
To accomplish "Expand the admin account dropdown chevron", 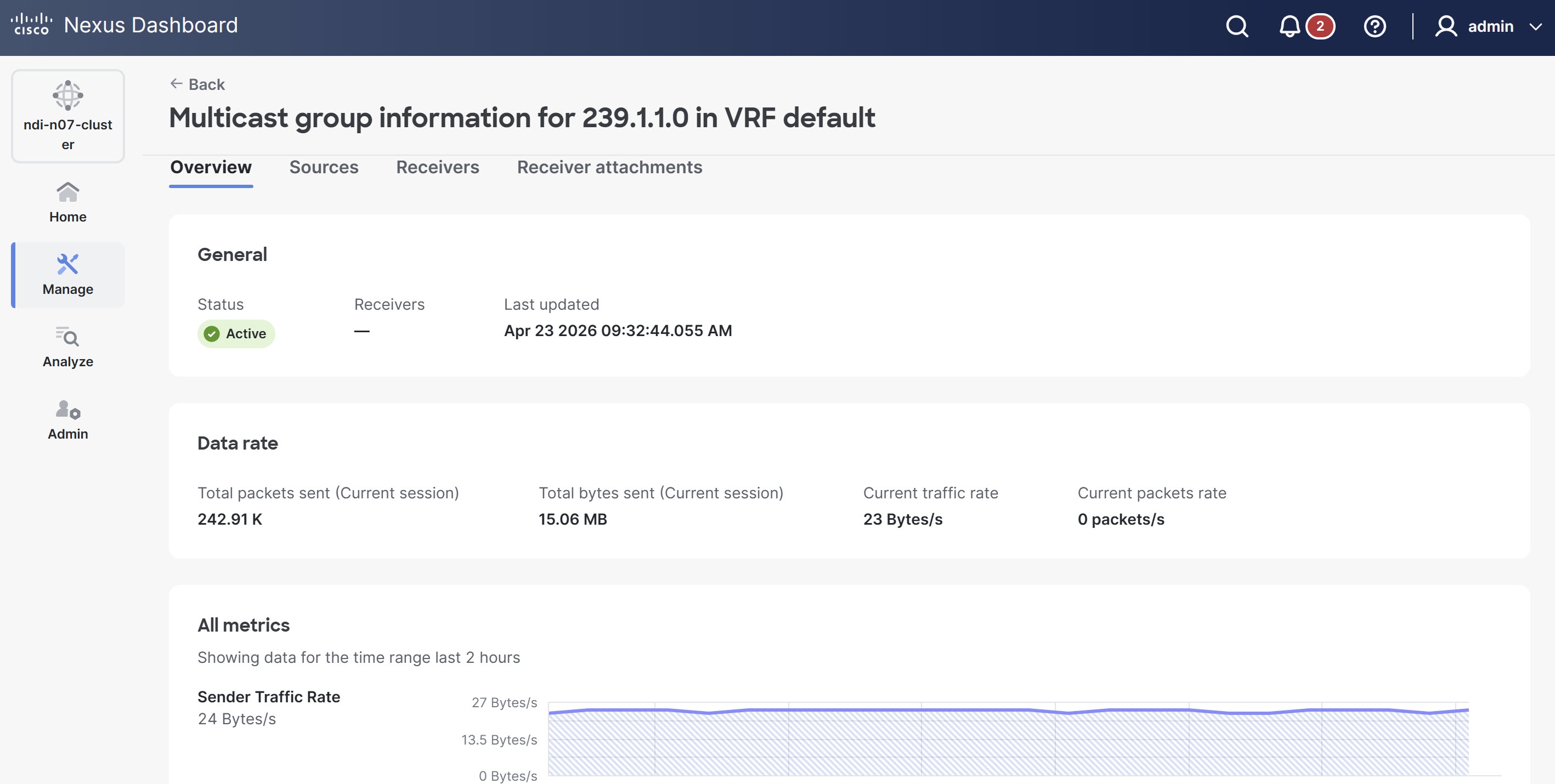I will pos(1535,26).
